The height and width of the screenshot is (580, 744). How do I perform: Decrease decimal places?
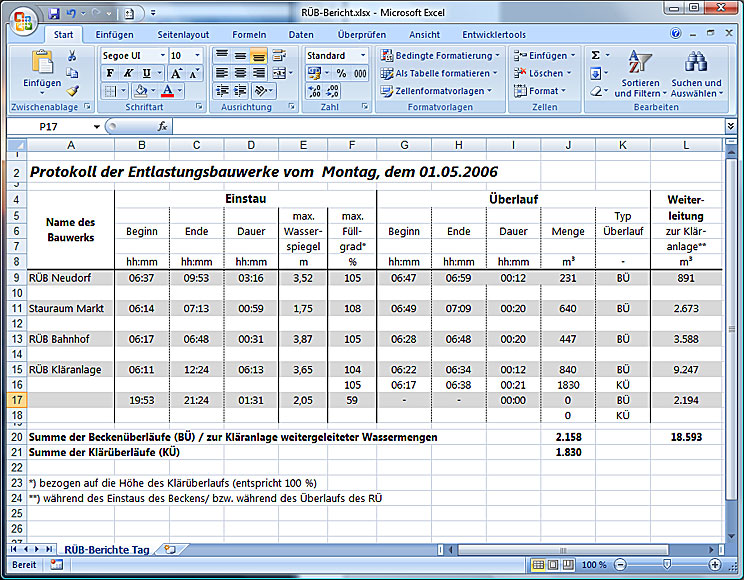pos(333,91)
